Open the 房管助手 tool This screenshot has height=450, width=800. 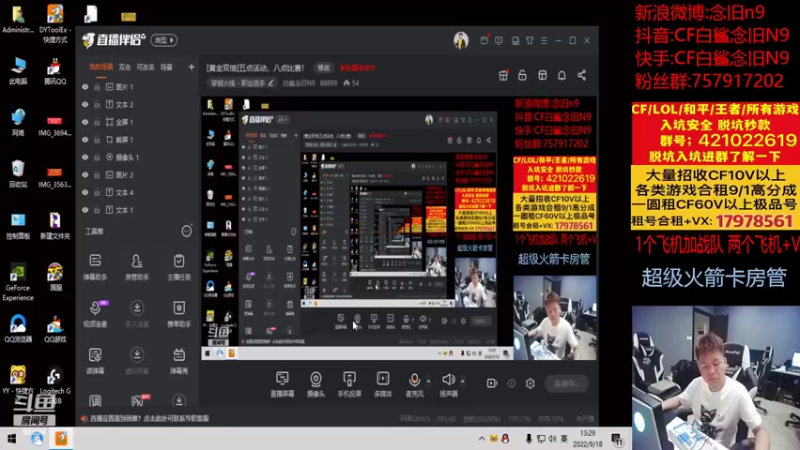(137, 266)
